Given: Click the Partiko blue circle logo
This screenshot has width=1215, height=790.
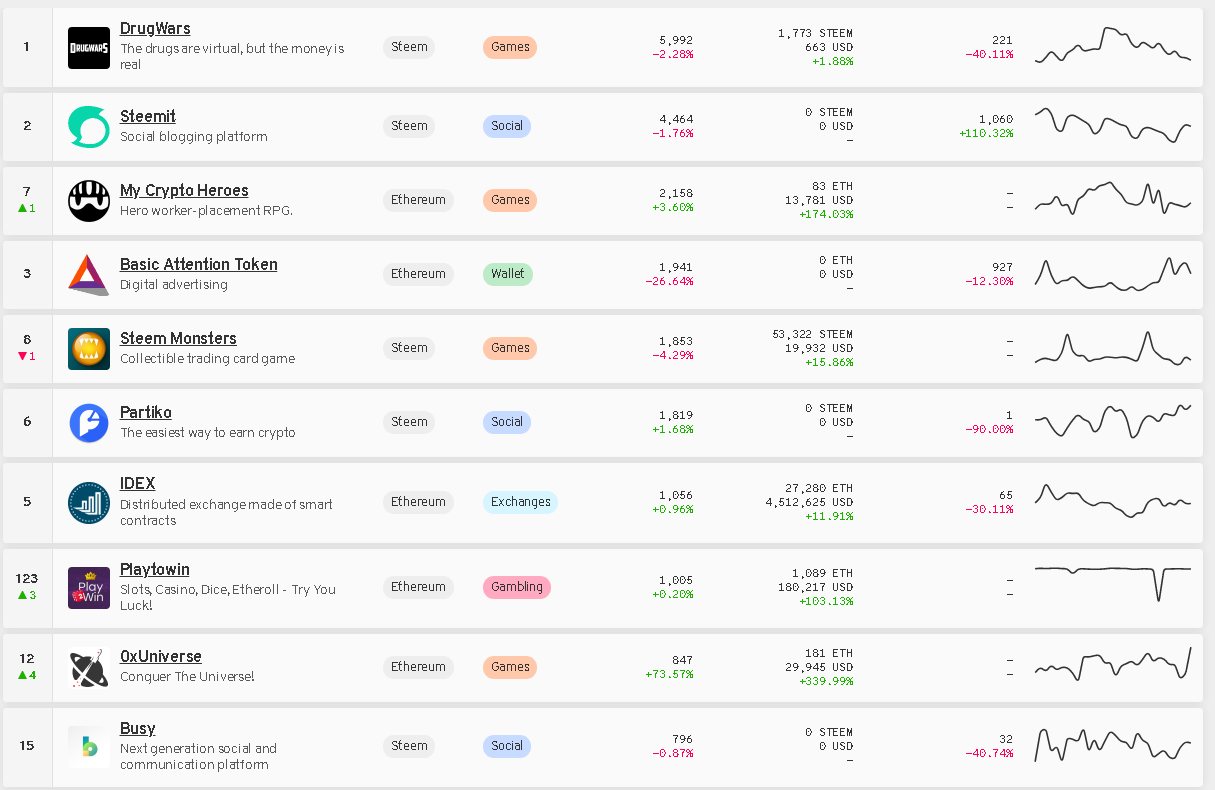Looking at the screenshot, I should 89,423.
